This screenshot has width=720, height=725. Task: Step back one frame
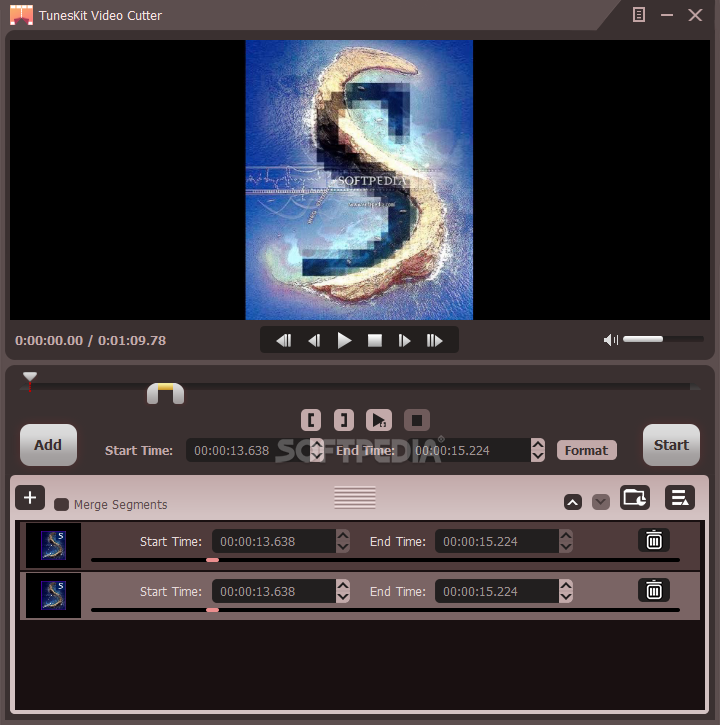pyautogui.click(x=314, y=341)
